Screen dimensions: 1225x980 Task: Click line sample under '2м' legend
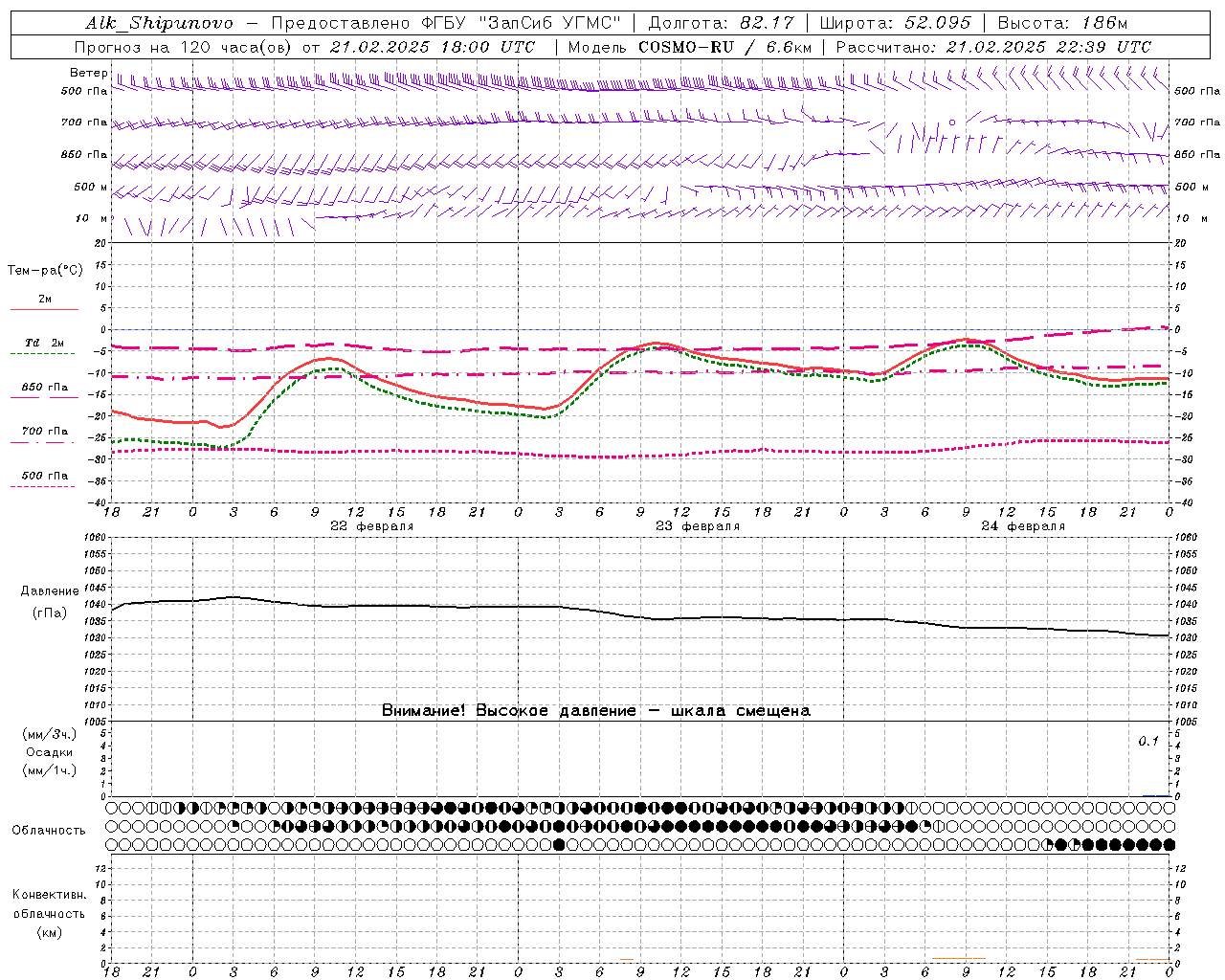point(44,310)
